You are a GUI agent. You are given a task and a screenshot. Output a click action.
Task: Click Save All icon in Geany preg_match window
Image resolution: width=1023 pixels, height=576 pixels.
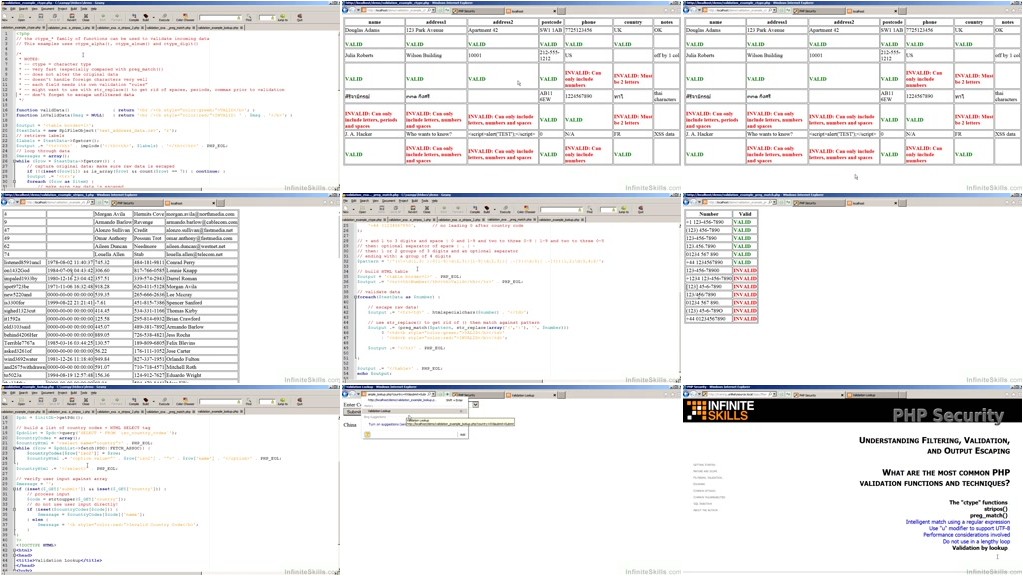(395, 209)
